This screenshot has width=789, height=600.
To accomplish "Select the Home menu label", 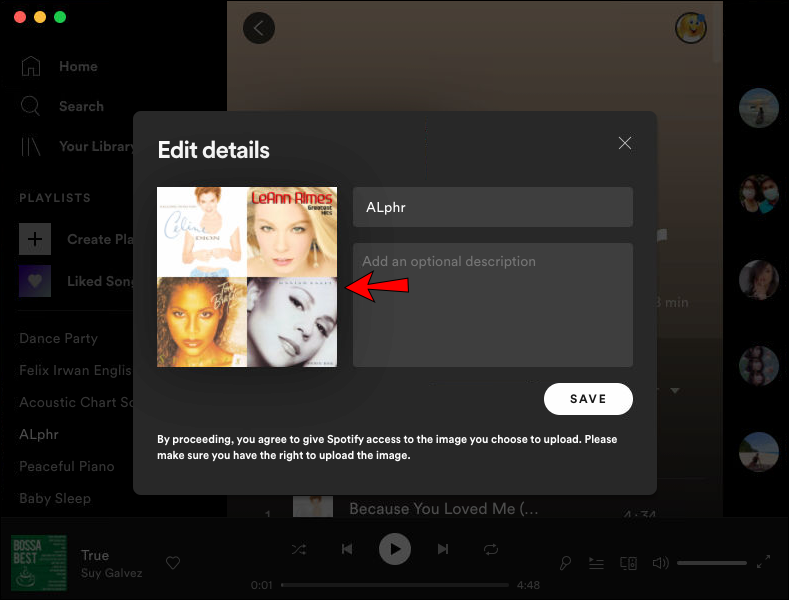I will (78, 66).
